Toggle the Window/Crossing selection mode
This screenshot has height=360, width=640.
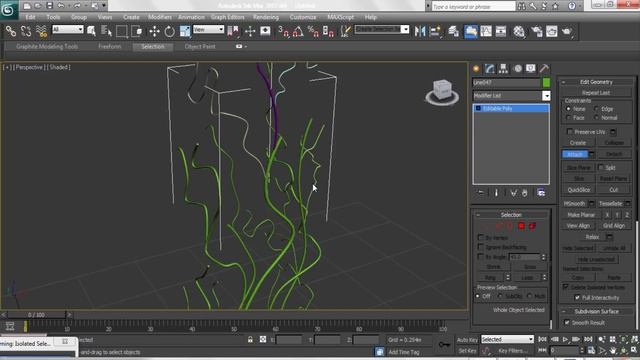point(137,31)
